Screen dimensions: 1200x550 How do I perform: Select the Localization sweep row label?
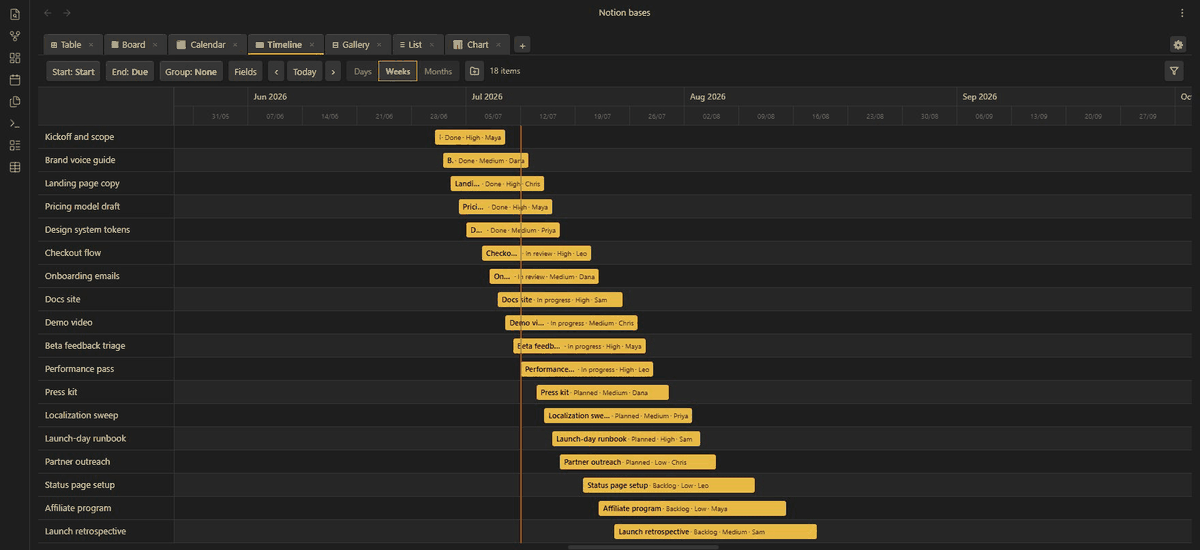81,415
